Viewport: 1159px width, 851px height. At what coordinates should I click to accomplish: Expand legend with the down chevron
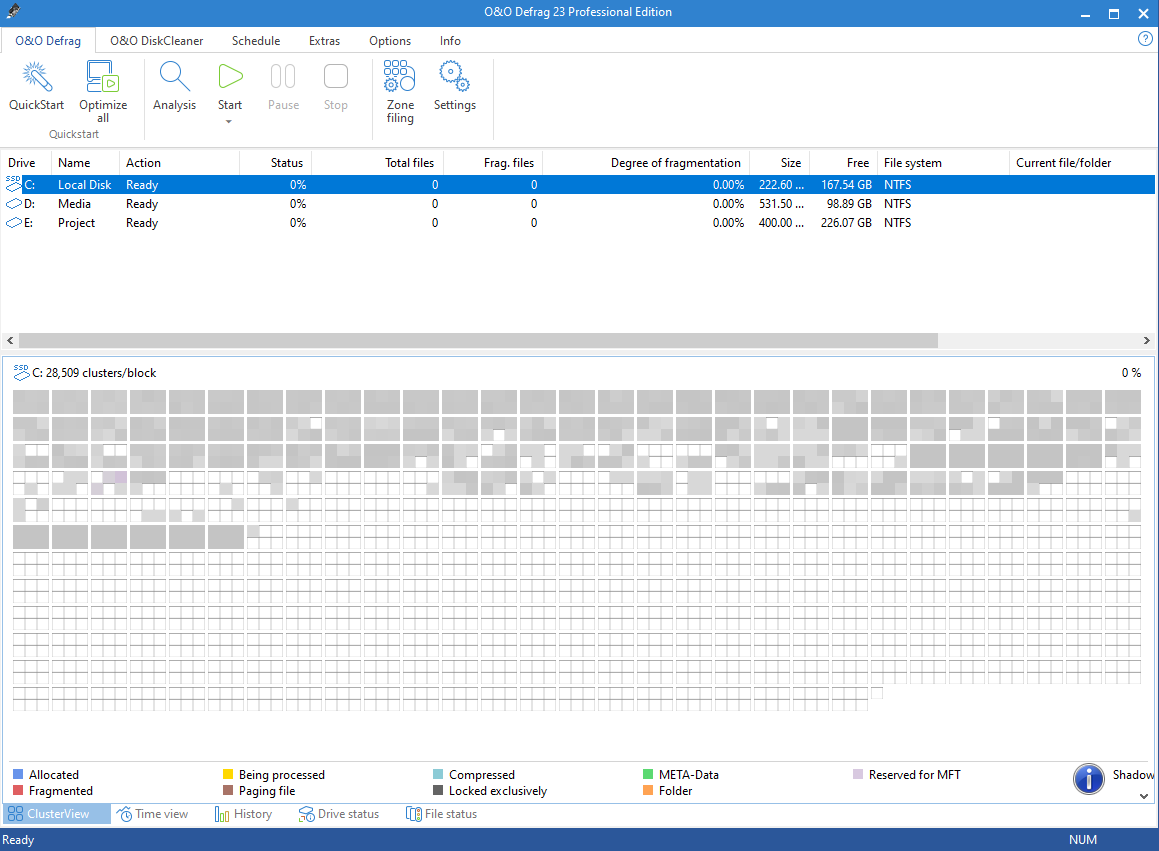1143,796
